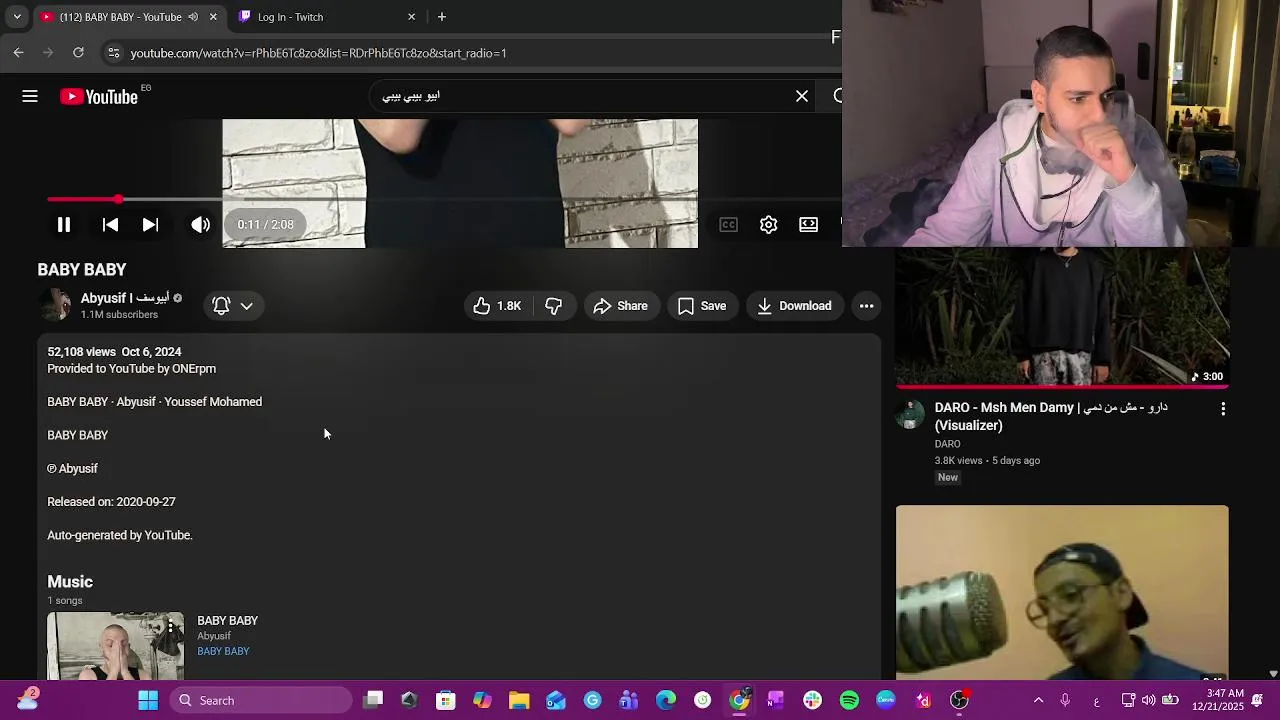
Task: Share the BABY BABY video
Action: [620, 306]
